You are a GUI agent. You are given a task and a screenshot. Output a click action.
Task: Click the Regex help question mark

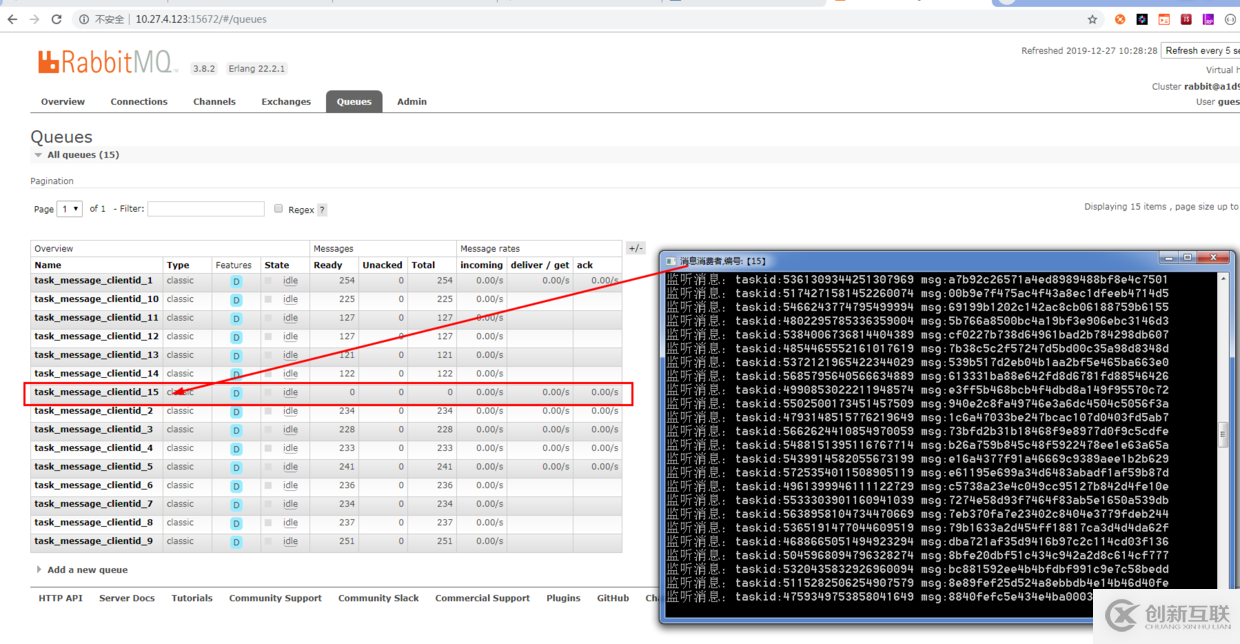tap(322, 210)
